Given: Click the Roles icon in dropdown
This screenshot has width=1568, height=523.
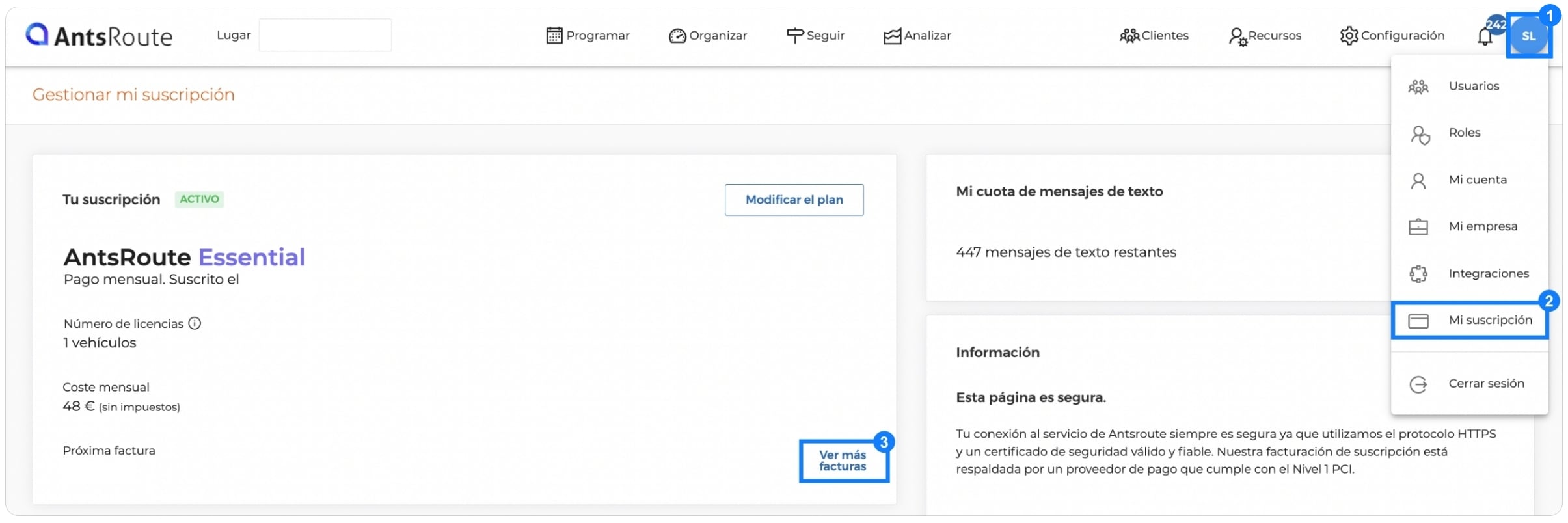Looking at the screenshot, I should click(x=1420, y=135).
